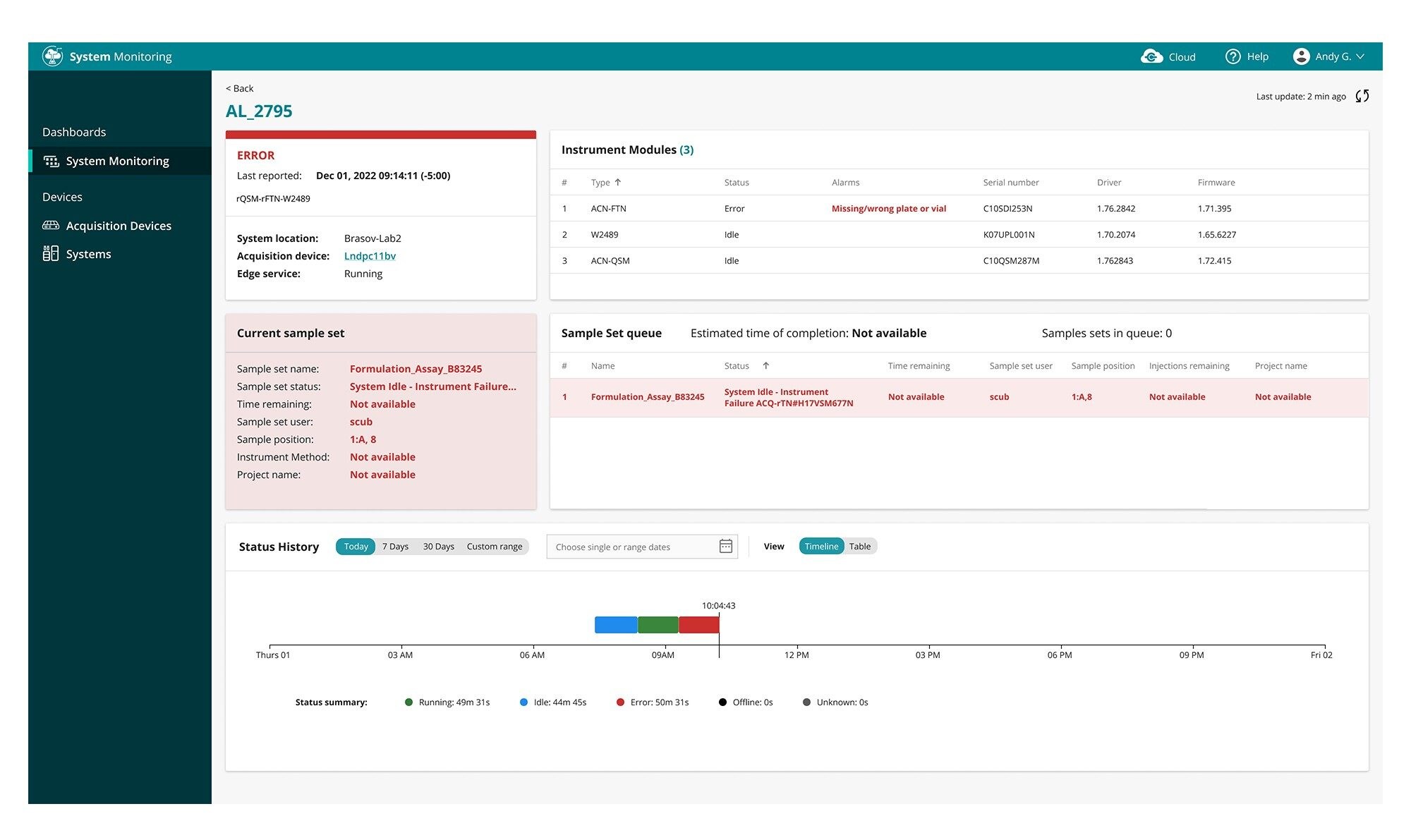Select the Today filter in Status History
Viewport: 1411px width, 840px height.
[x=355, y=546]
